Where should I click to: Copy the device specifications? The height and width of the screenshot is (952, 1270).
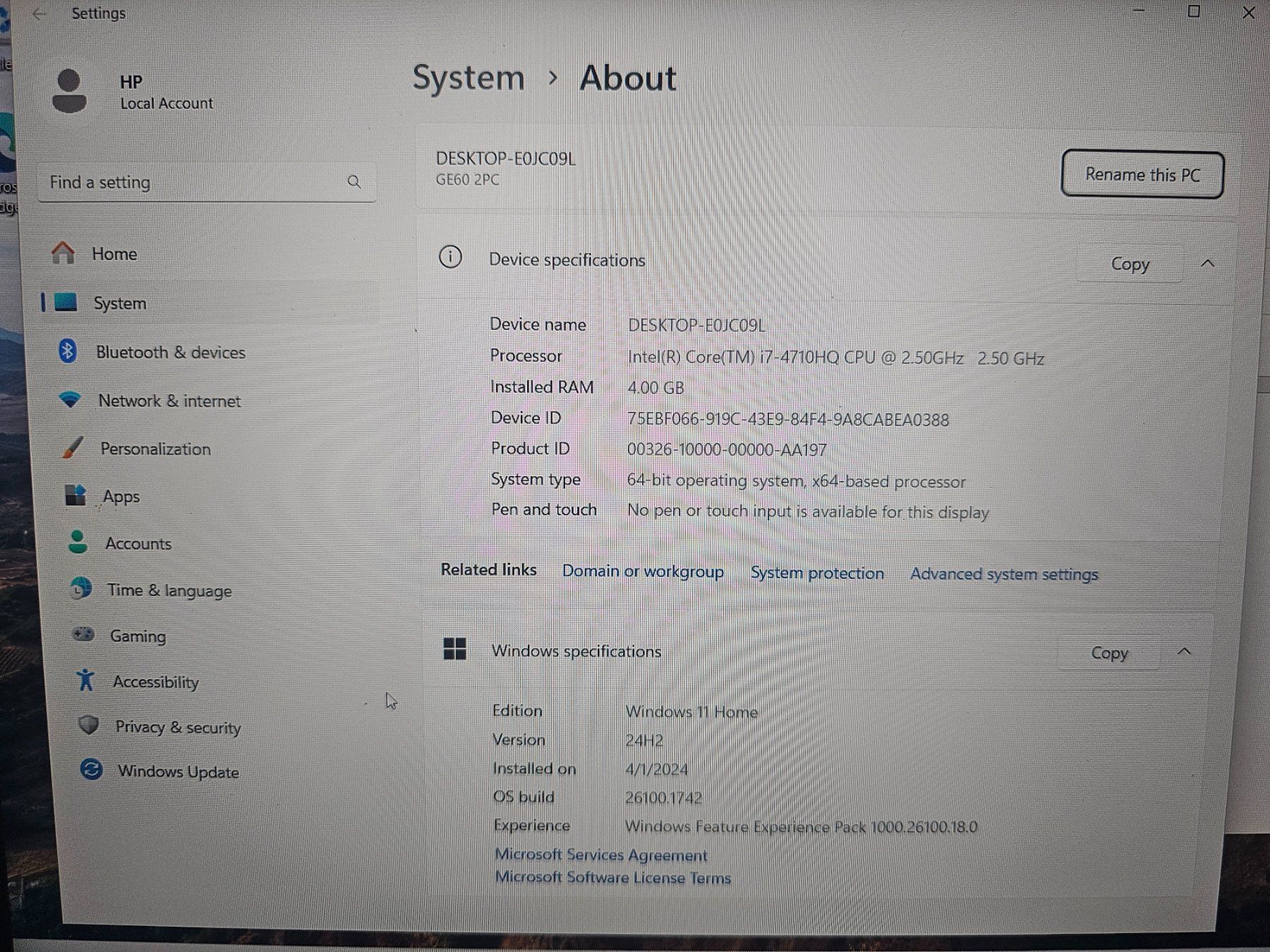tap(1130, 264)
